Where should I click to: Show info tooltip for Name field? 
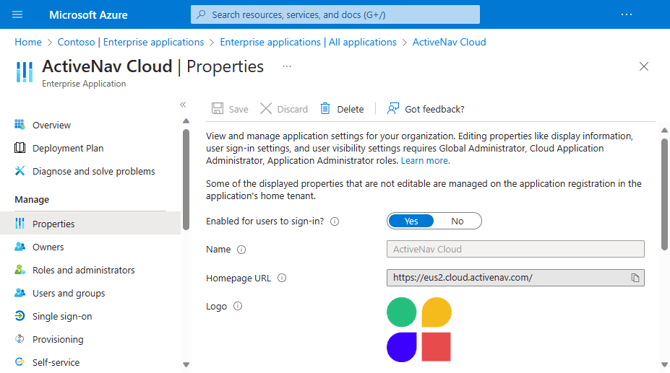[x=241, y=250]
